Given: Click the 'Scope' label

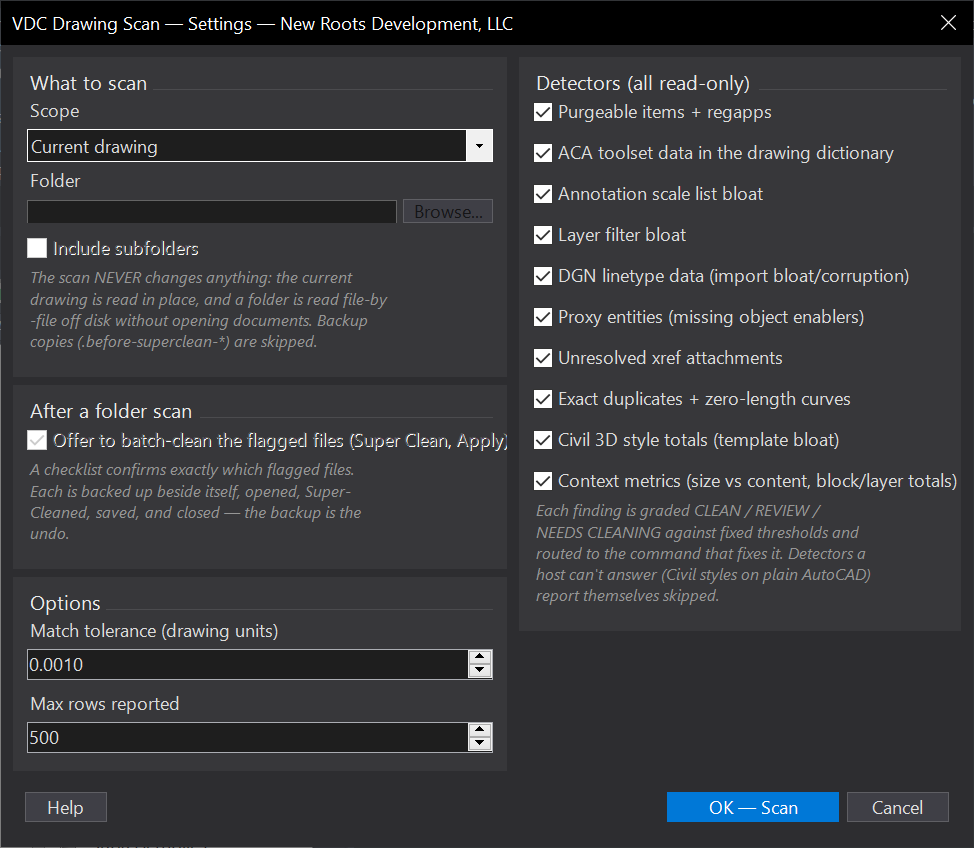Looking at the screenshot, I should pyautogui.click(x=55, y=111).
